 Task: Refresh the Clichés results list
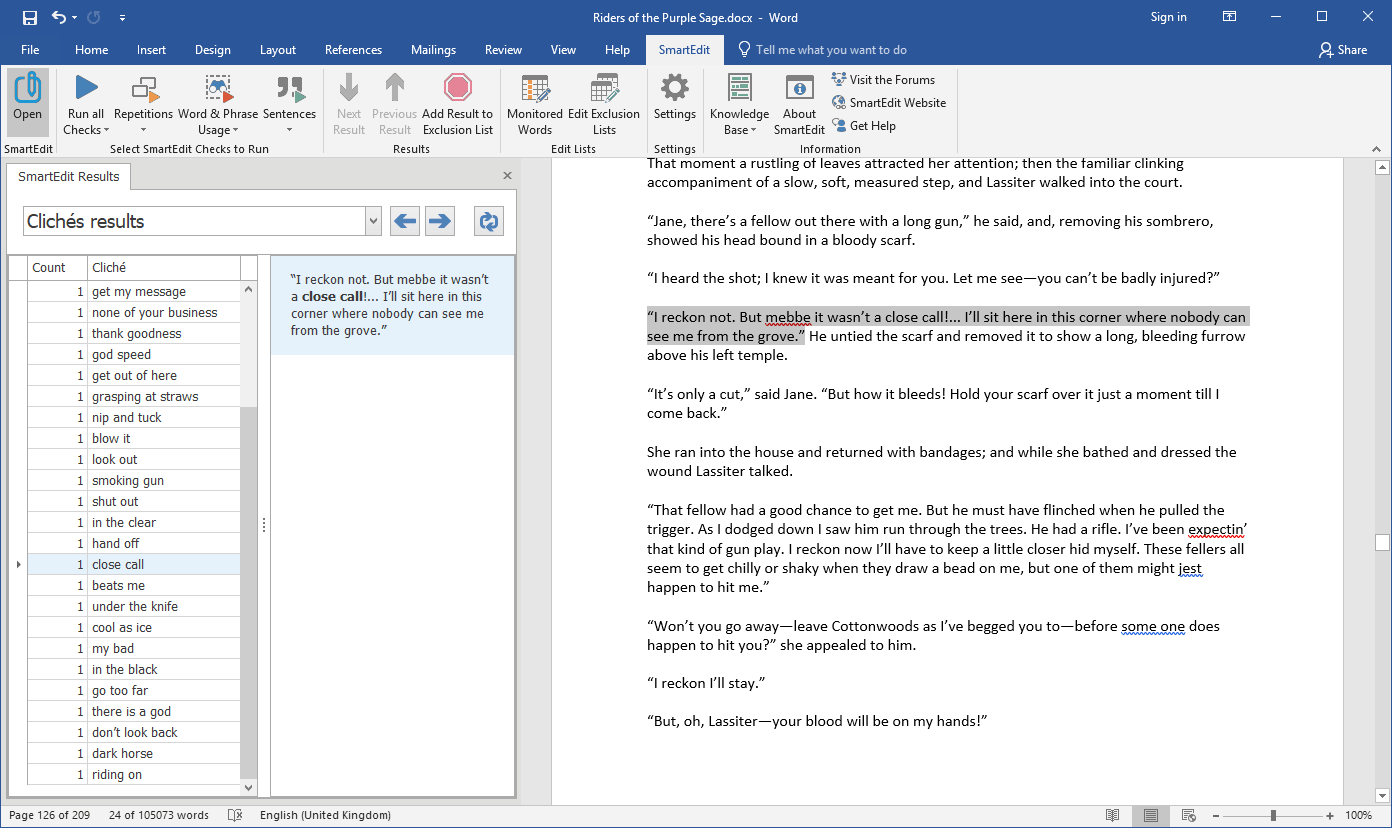488,221
